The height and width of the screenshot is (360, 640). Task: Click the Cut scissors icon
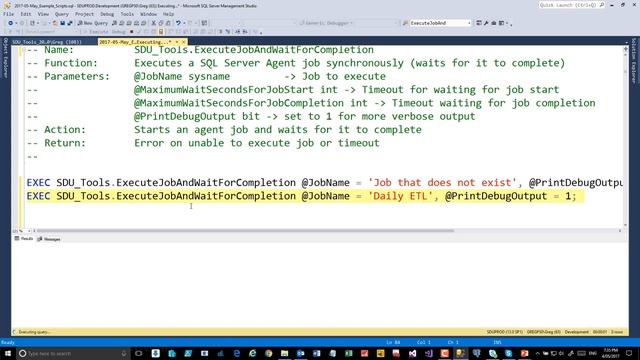coord(154,23)
